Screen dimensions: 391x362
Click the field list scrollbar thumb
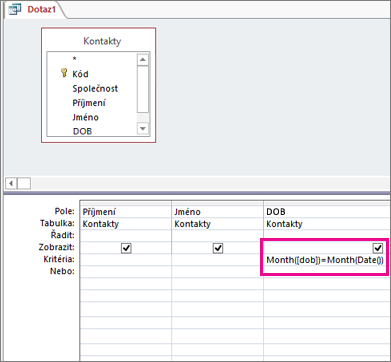click(143, 89)
